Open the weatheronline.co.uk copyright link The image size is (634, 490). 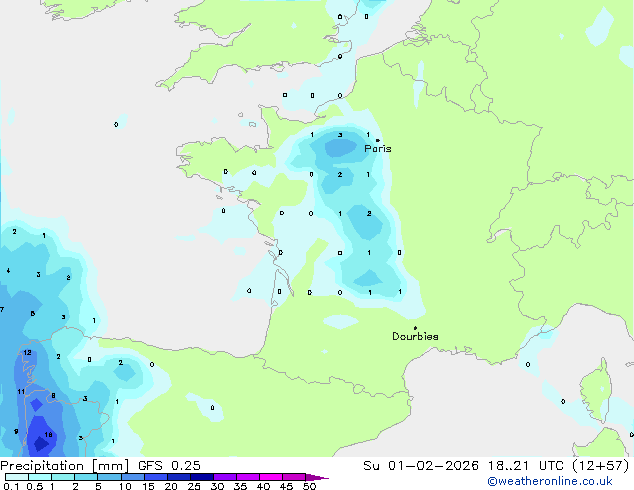(549, 481)
